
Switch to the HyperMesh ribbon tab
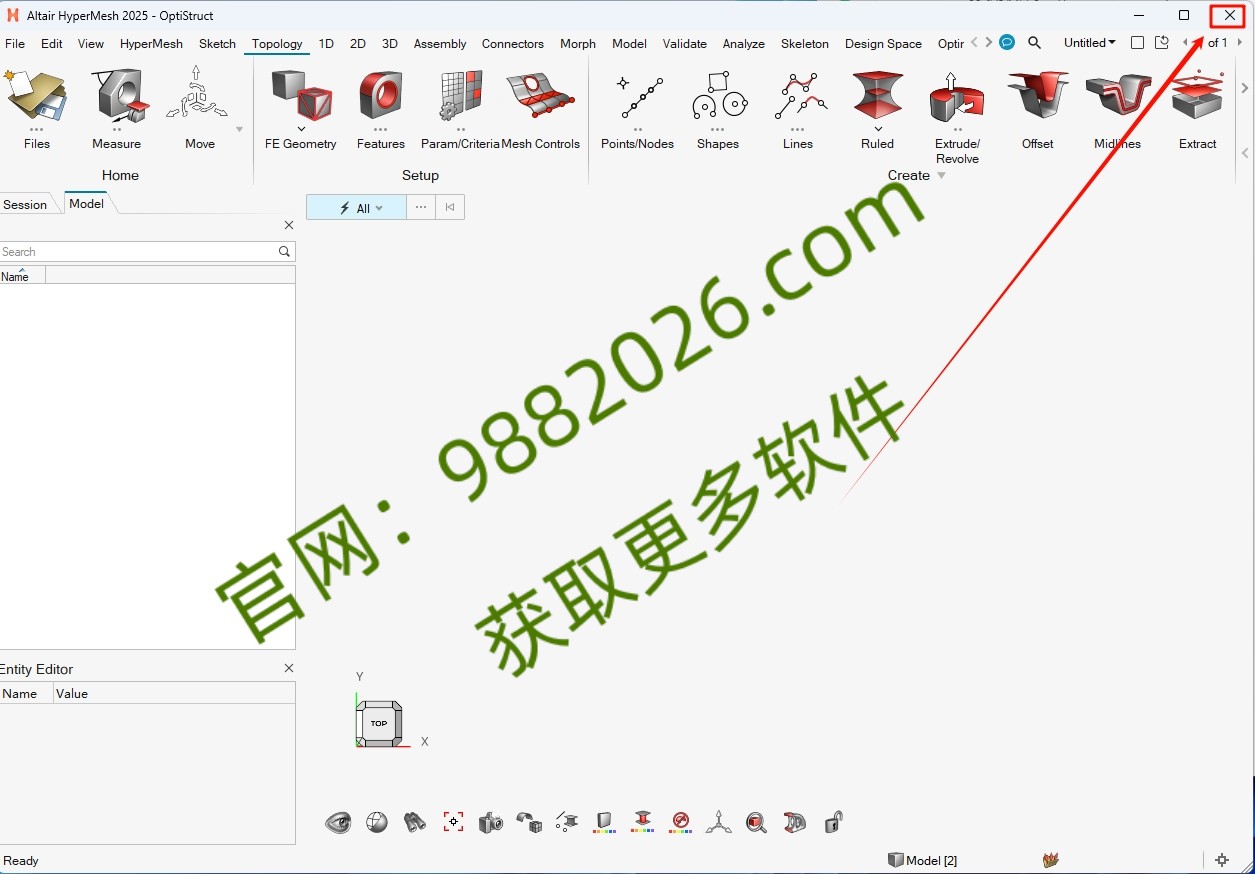click(x=151, y=43)
